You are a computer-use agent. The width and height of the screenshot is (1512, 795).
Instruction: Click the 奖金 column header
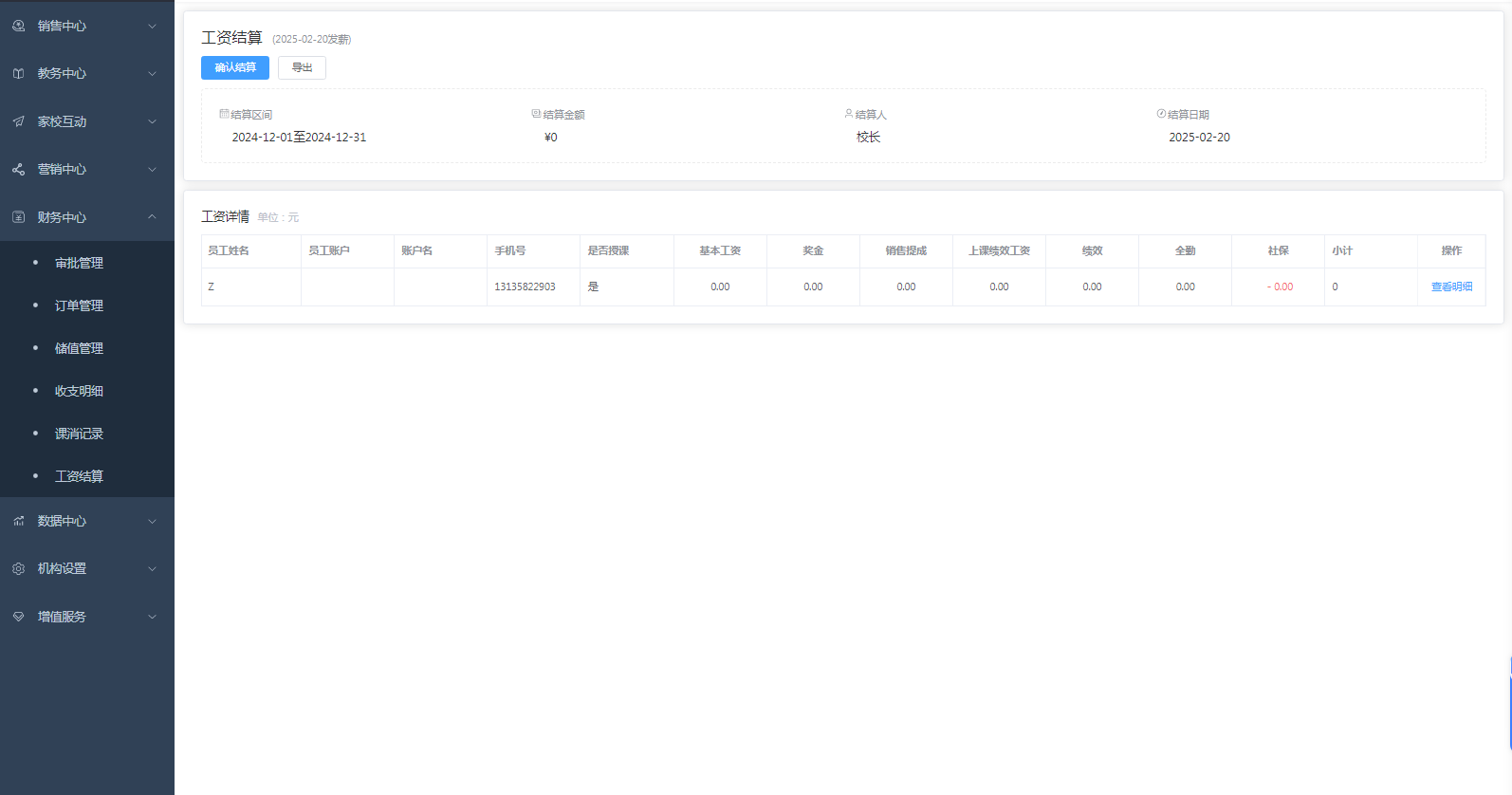[813, 250]
